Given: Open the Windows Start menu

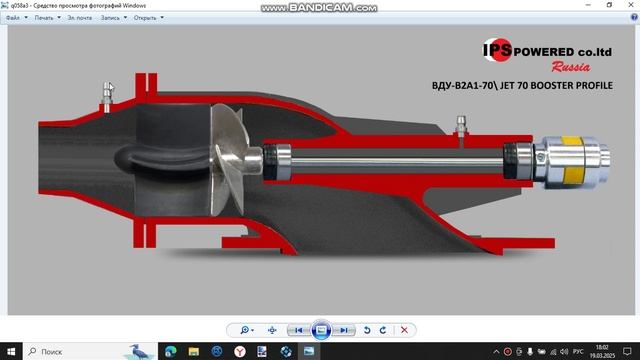Looking at the screenshot, I should click(11, 351).
